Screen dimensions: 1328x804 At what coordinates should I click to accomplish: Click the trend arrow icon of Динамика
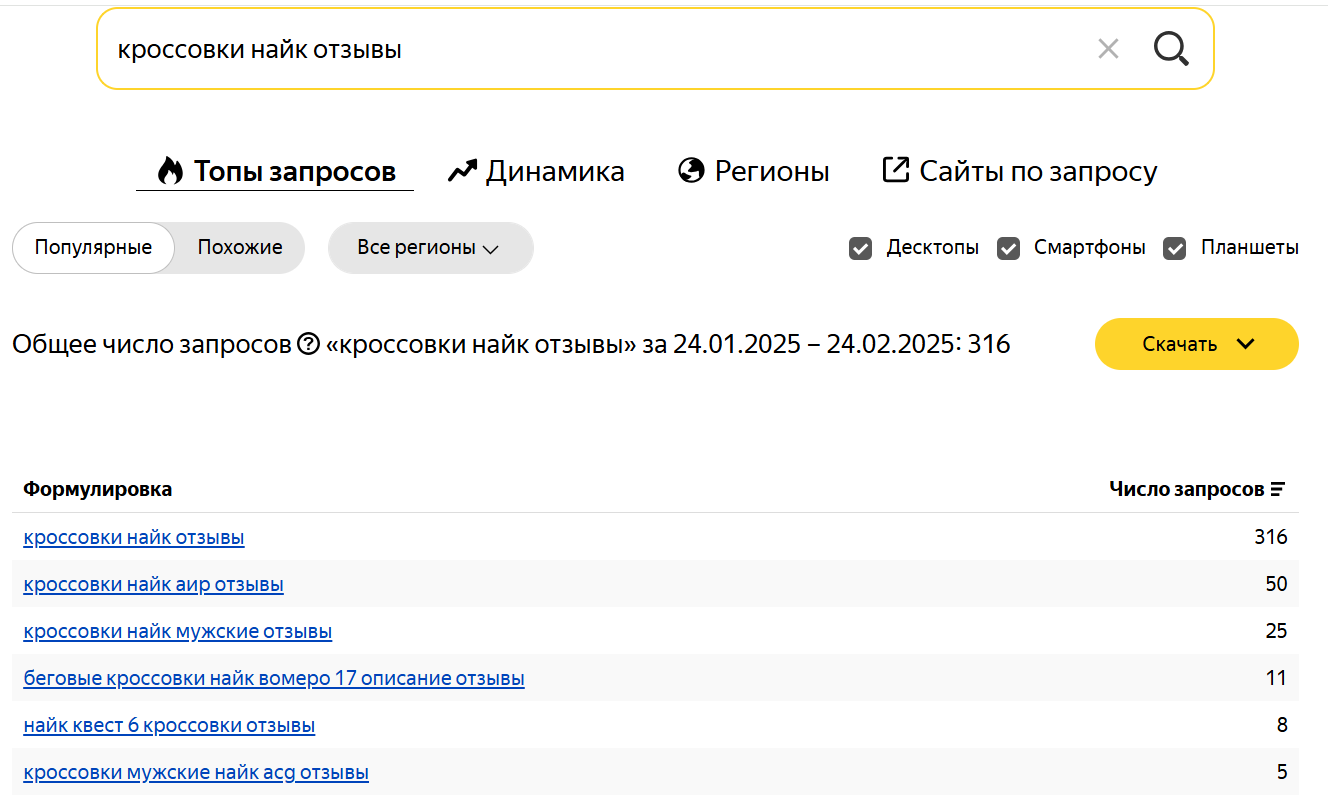coord(462,171)
